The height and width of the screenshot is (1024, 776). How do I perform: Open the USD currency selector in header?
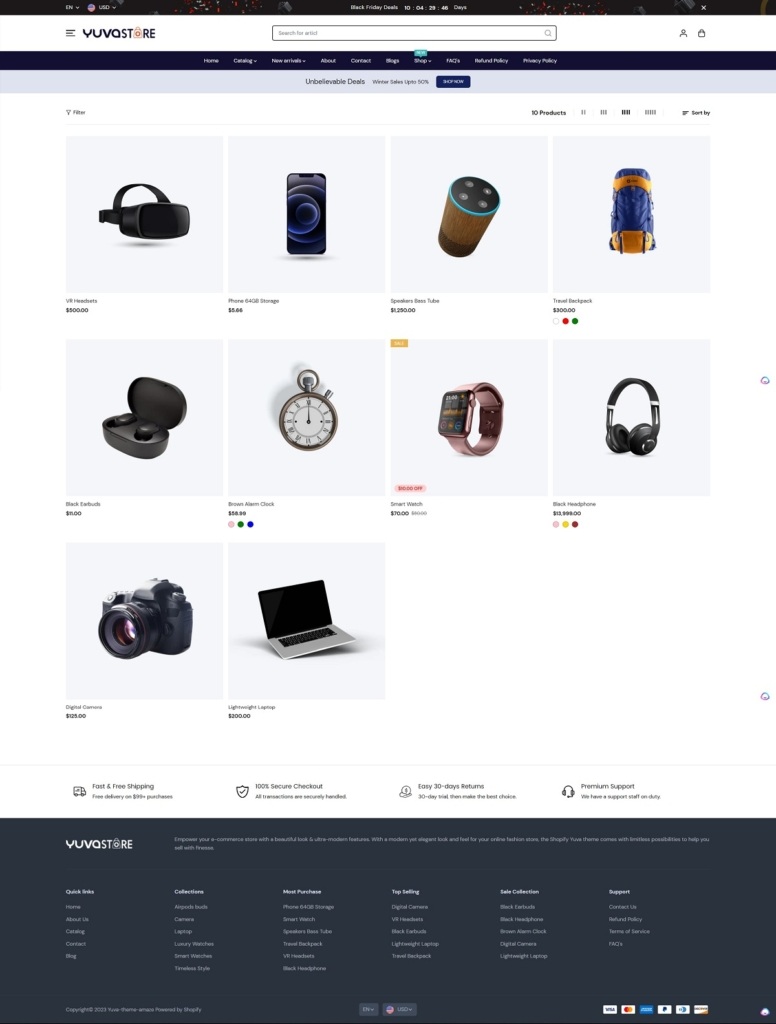coord(102,7)
